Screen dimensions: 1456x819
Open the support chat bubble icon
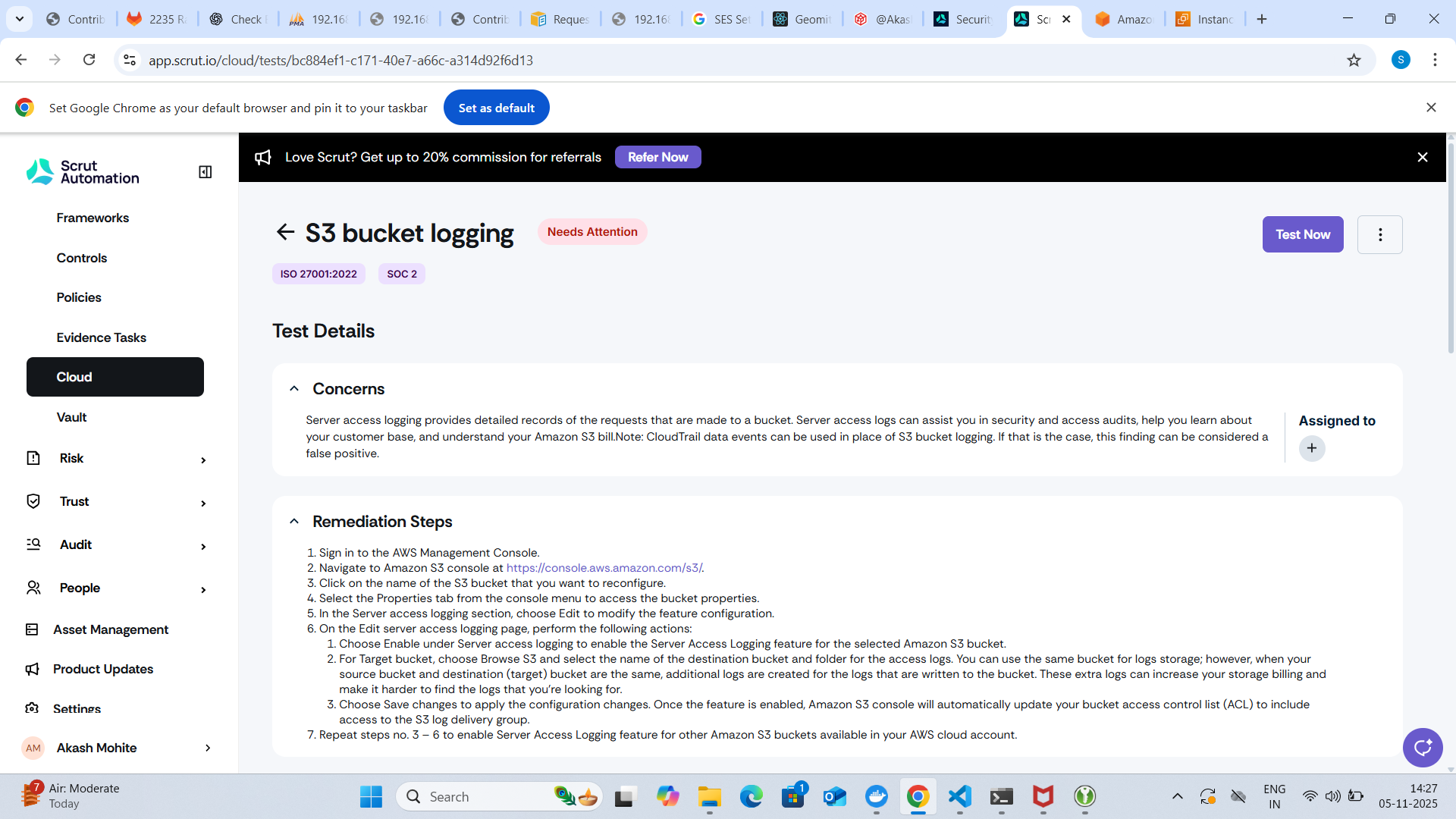(x=1422, y=748)
